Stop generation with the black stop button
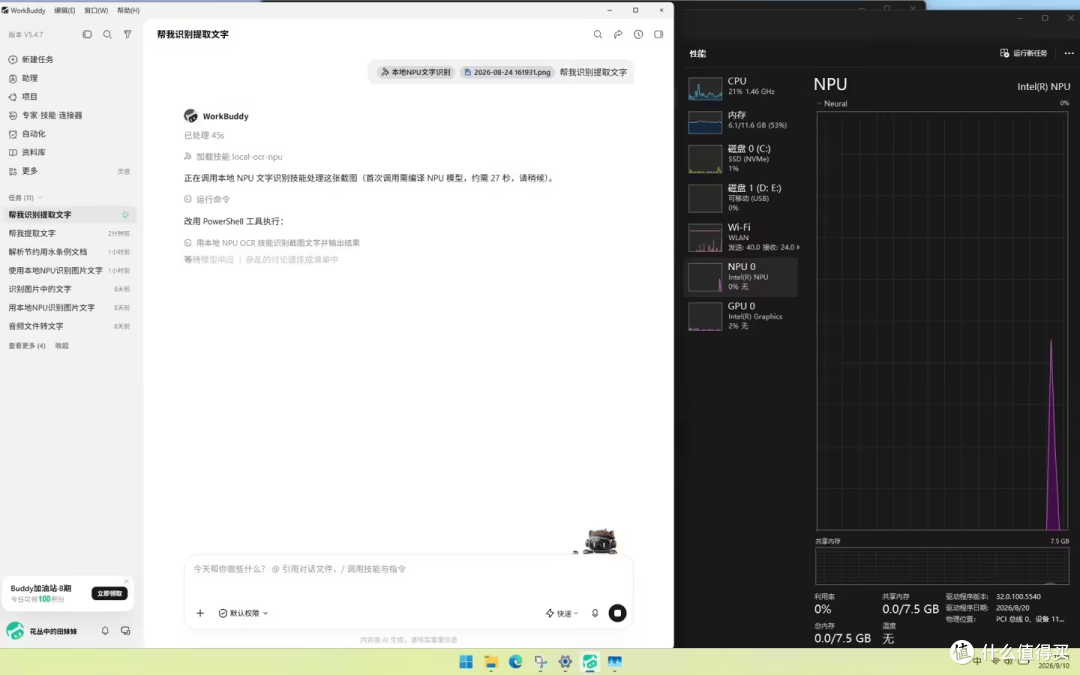This screenshot has width=1080, height=675. pyautogui.click(x=618, y=613)
